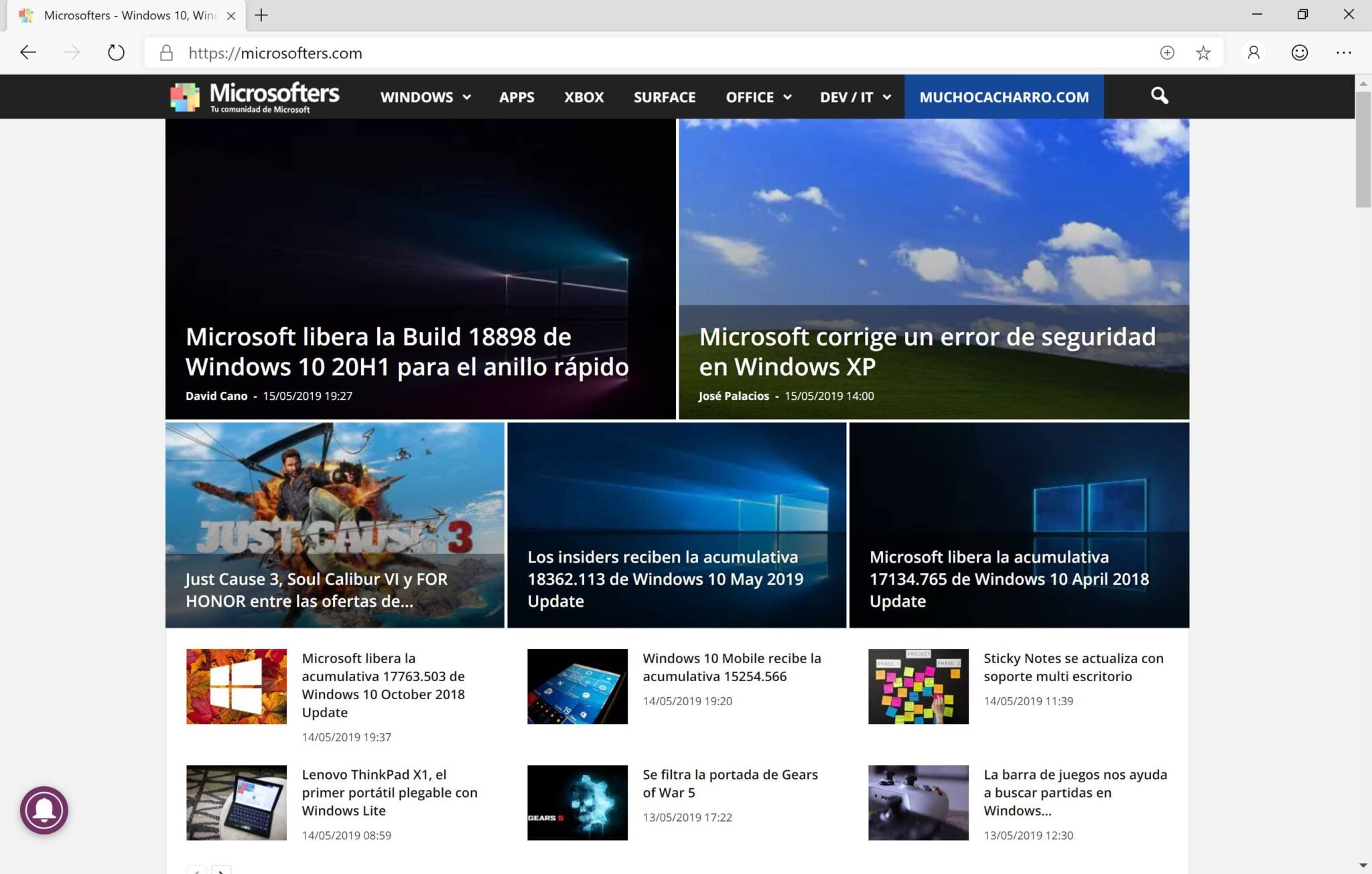Open the site search magnifying glass
Image resolution: width=1372 pixels, height=874 pixels.
[1160, 96]
